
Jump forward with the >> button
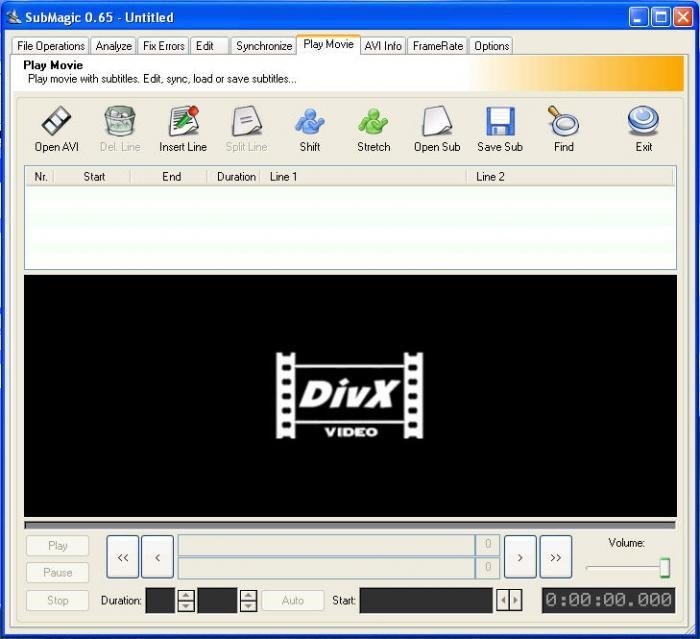[556, 557]
